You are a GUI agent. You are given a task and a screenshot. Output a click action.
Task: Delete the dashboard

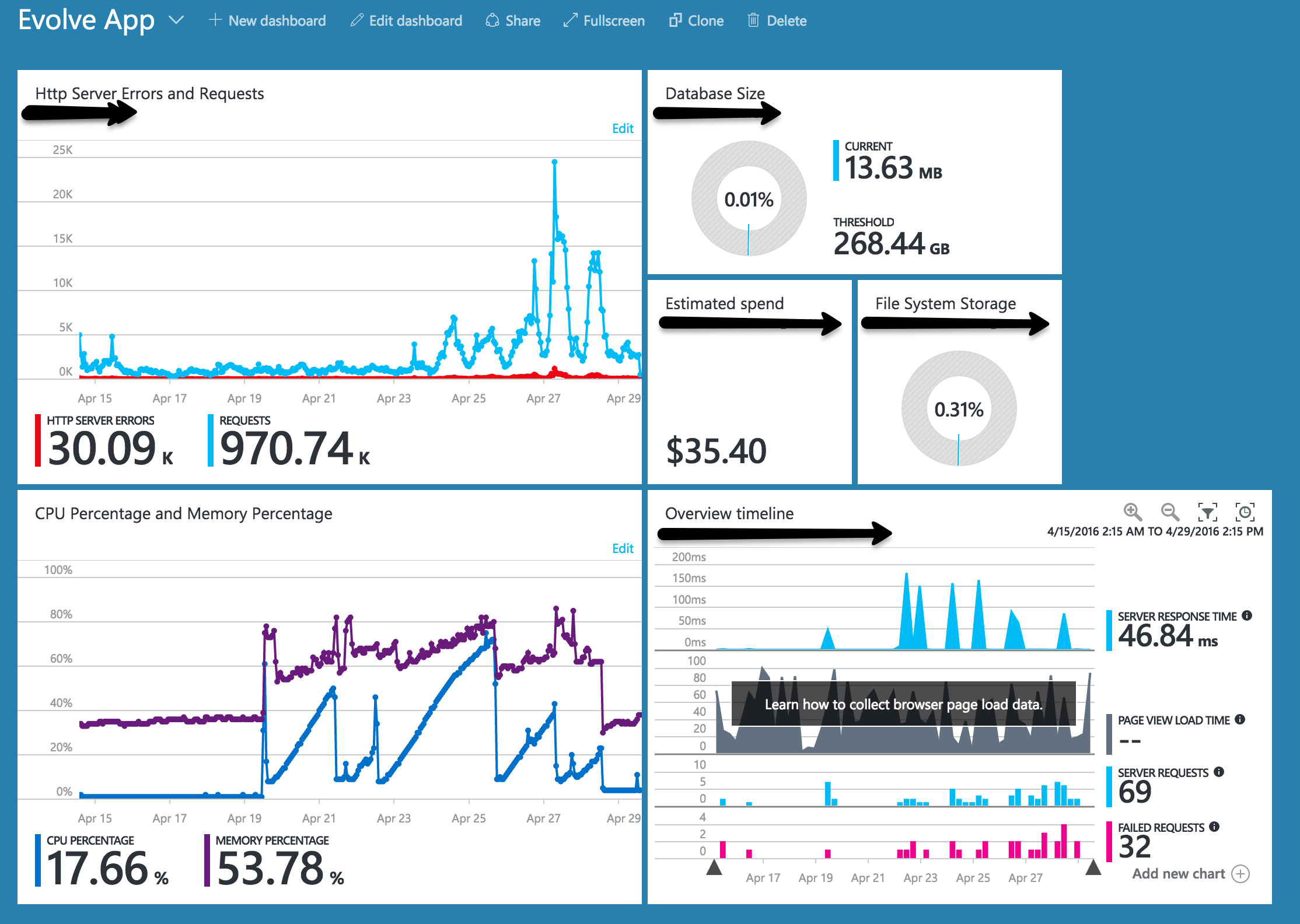[777, 21]
